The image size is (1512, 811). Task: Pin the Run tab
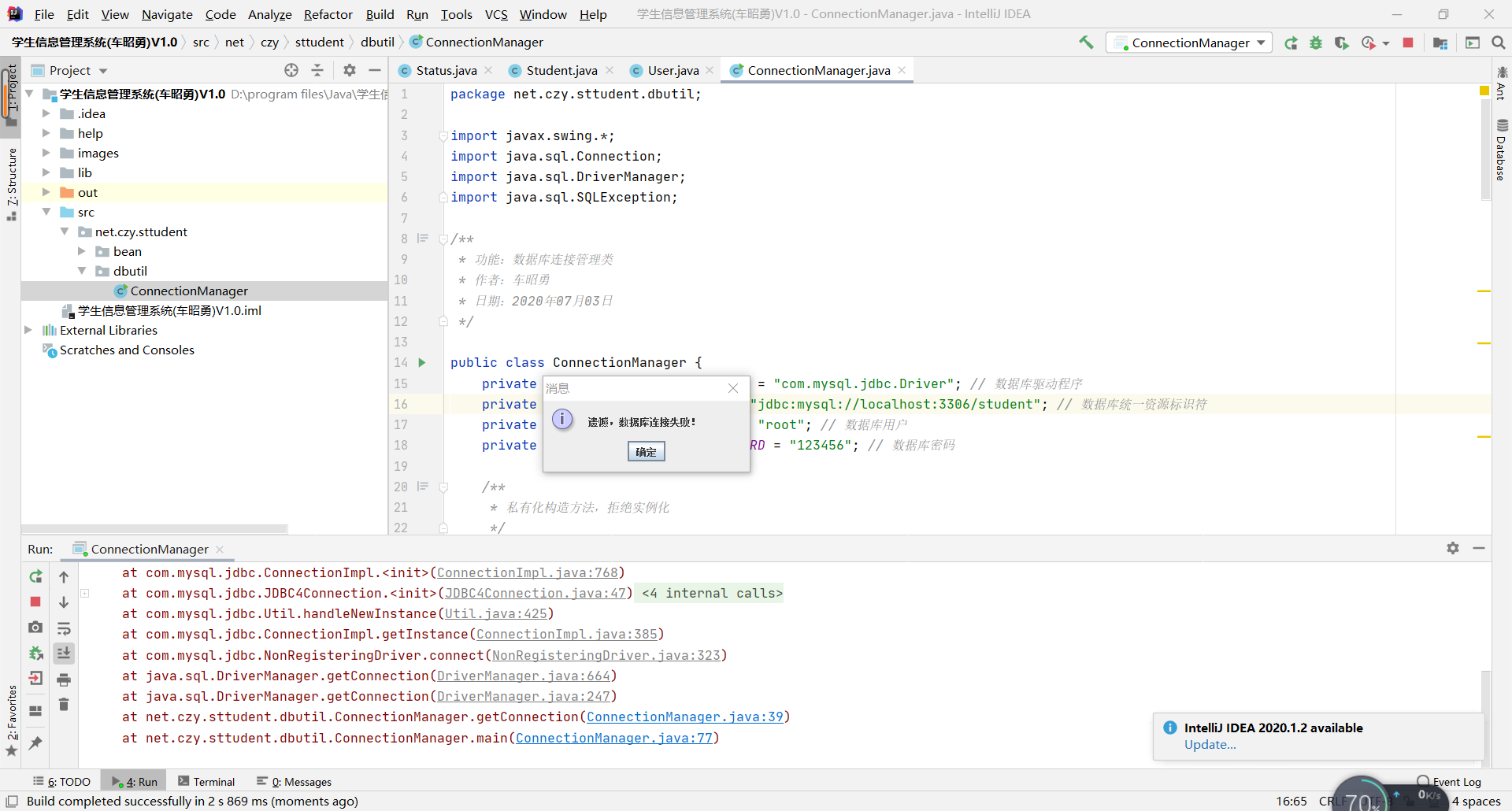point(35,742)
